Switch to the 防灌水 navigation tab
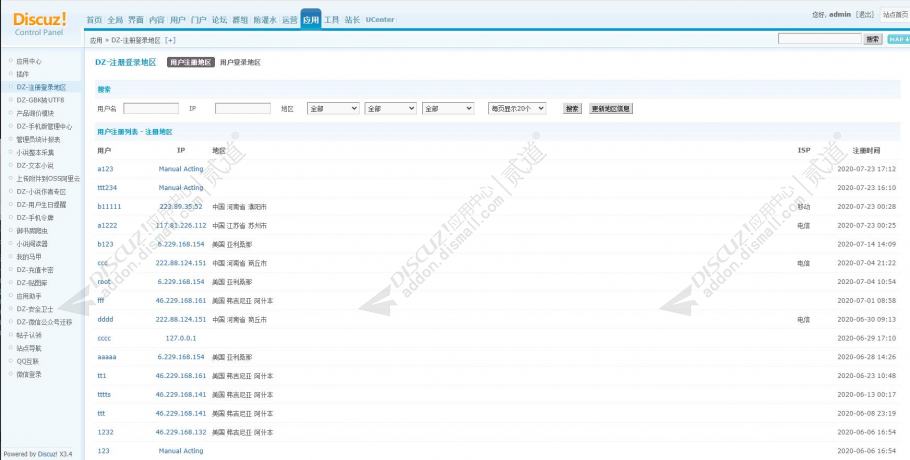 [x=265, y=20]
